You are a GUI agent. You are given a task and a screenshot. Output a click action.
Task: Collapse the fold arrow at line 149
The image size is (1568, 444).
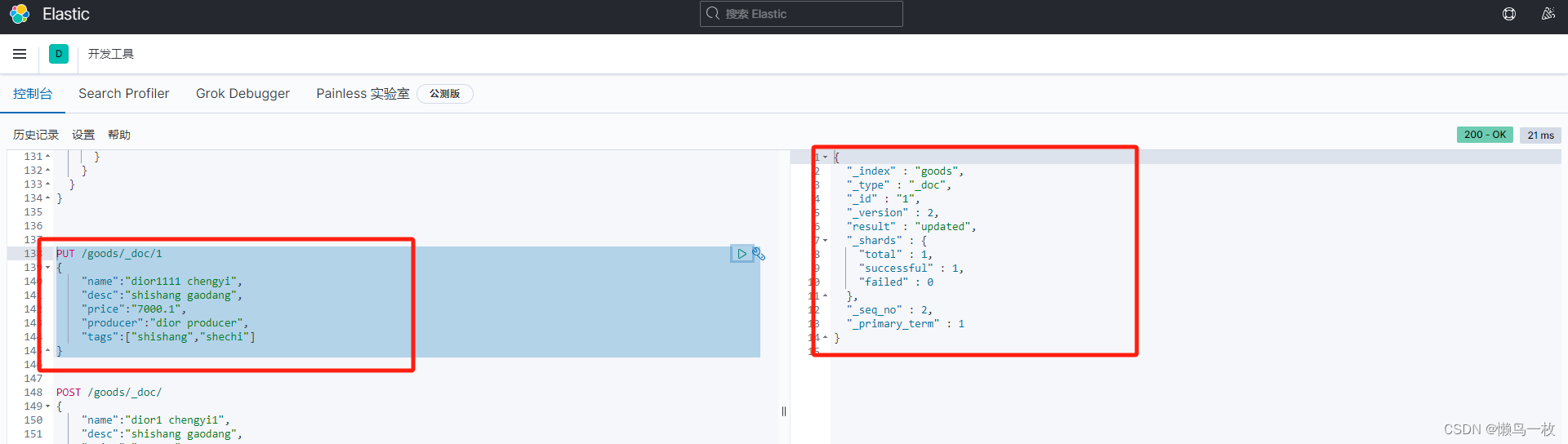(x=47, y=406)
